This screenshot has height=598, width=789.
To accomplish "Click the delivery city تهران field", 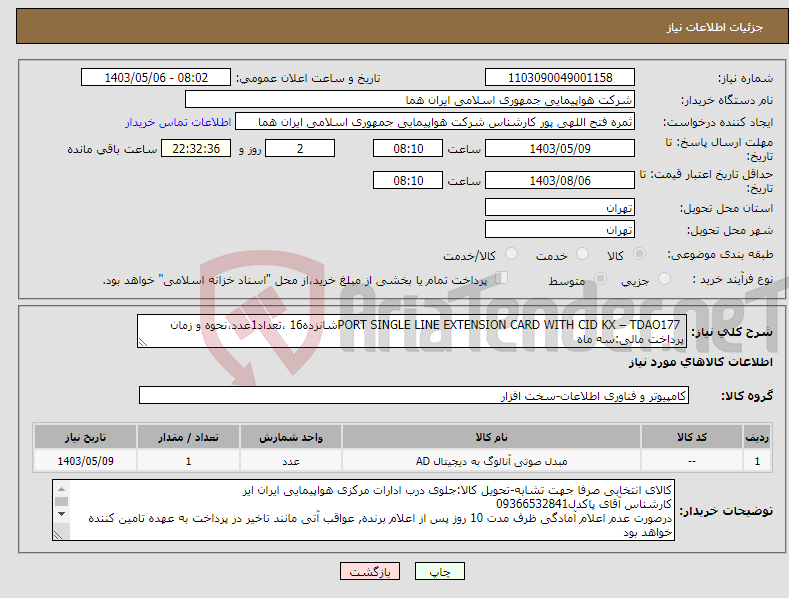I will (x=560, y=230).
